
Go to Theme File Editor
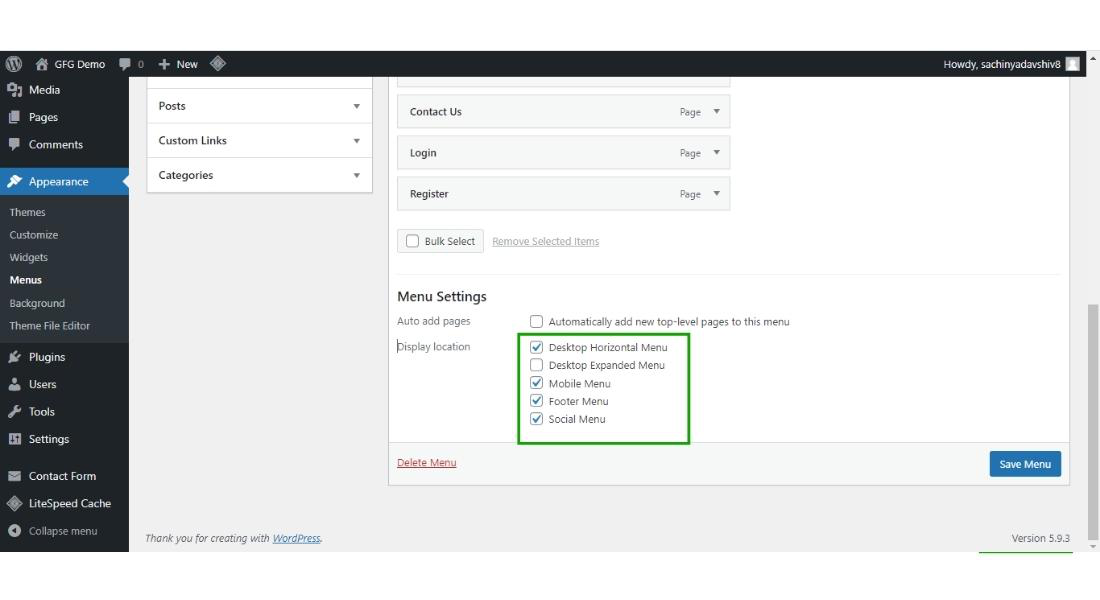click(50, 326)
